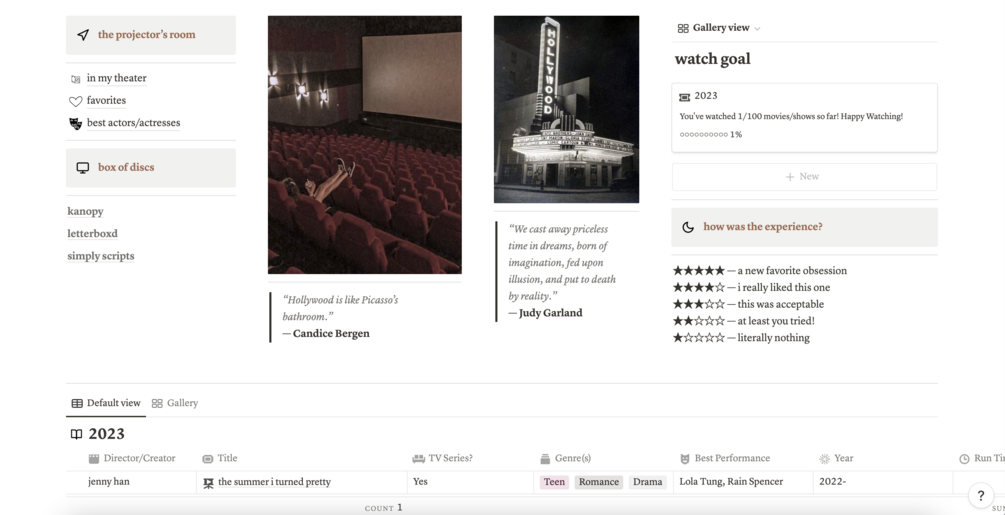
Task: Click the jenny han director cell
Action: [x=131, y=482]
